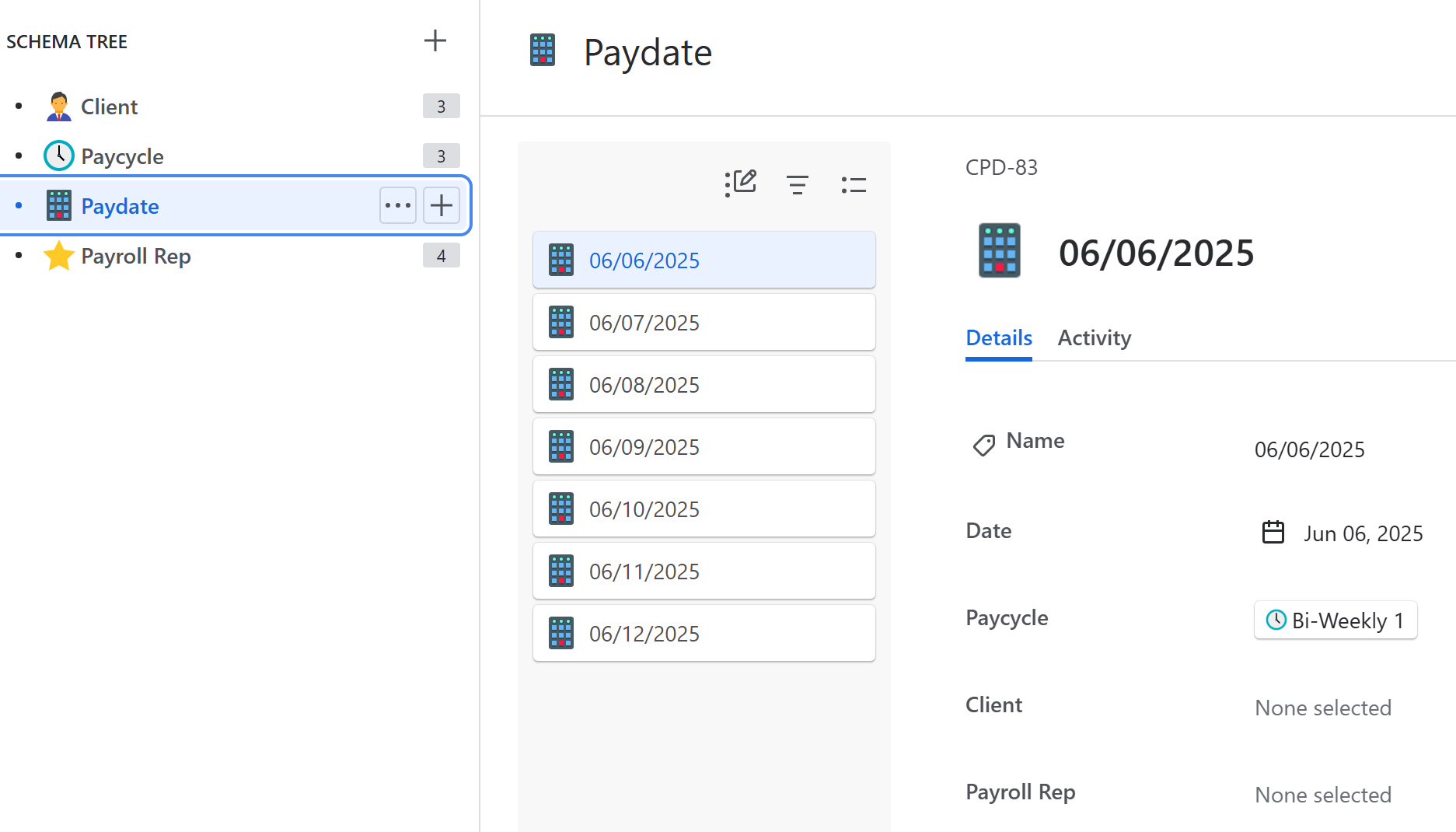Select the 06/08/2025 paydate entry

click(704, 384)
